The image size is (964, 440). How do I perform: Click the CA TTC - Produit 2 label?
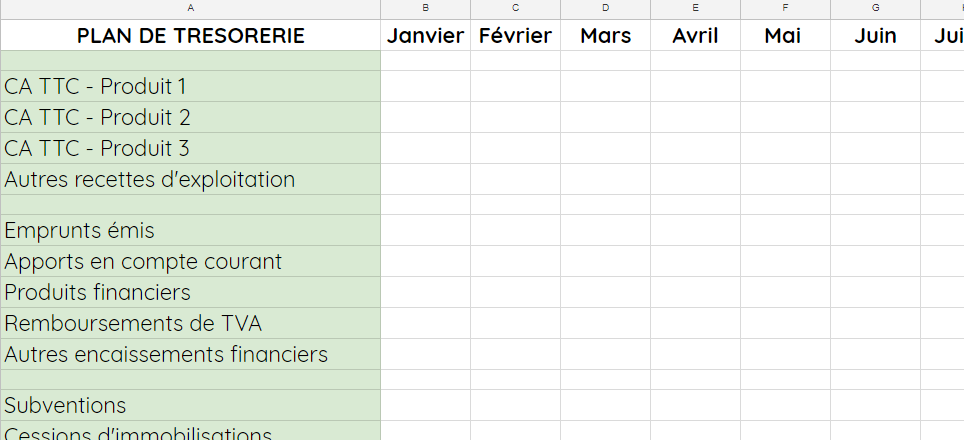(x=97, y=117)
